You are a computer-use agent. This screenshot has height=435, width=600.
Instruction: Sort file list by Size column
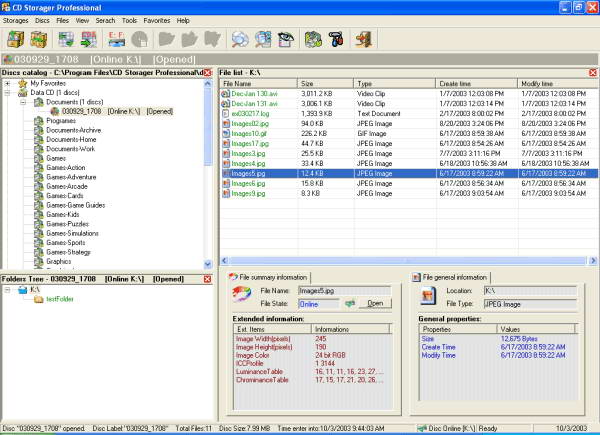pyautogui.click(x=326, y=83)
